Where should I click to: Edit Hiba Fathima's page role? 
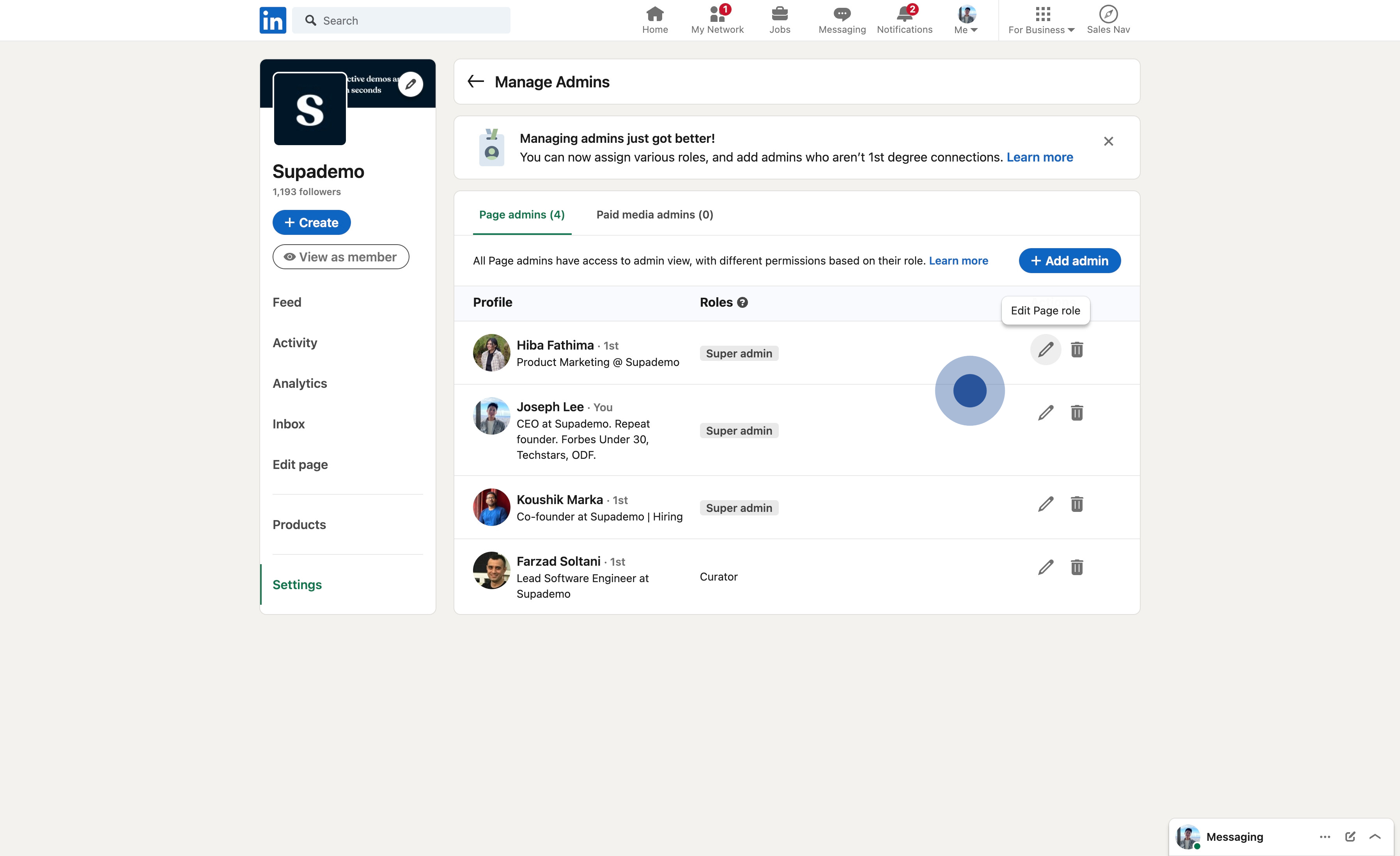(x=1046, y=350)
